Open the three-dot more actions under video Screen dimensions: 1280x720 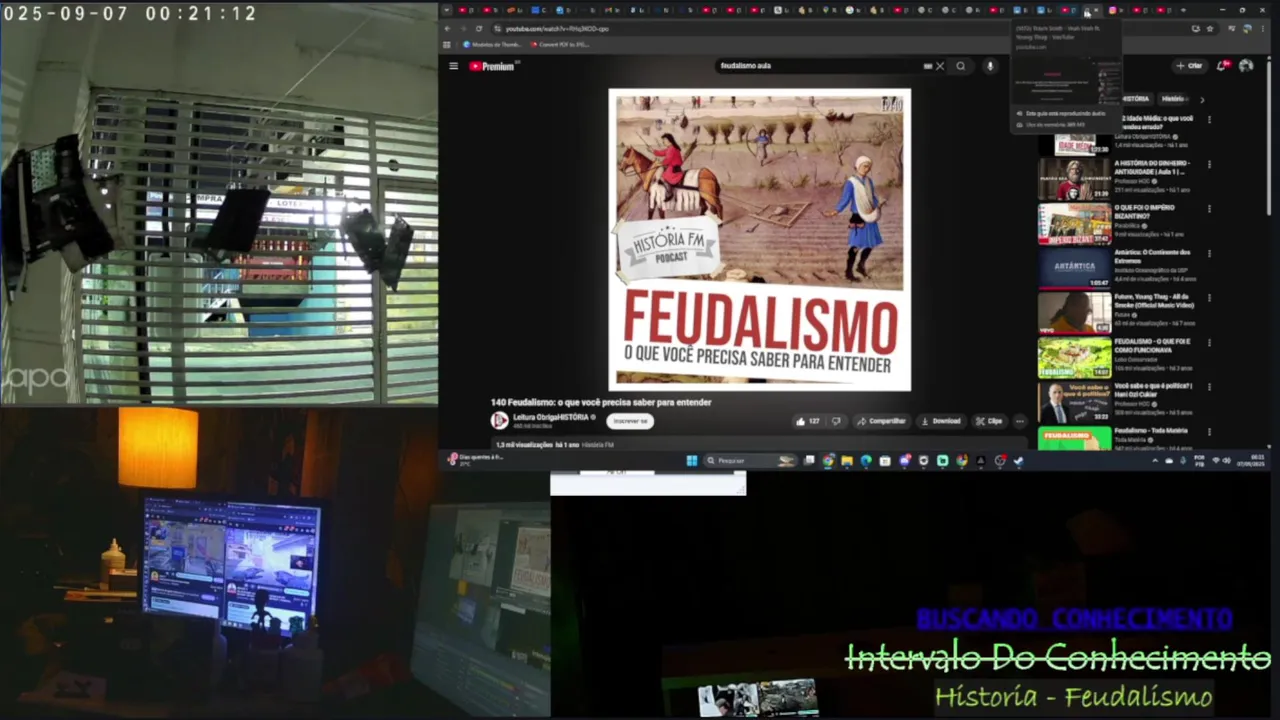click(x=1020, y=421)
